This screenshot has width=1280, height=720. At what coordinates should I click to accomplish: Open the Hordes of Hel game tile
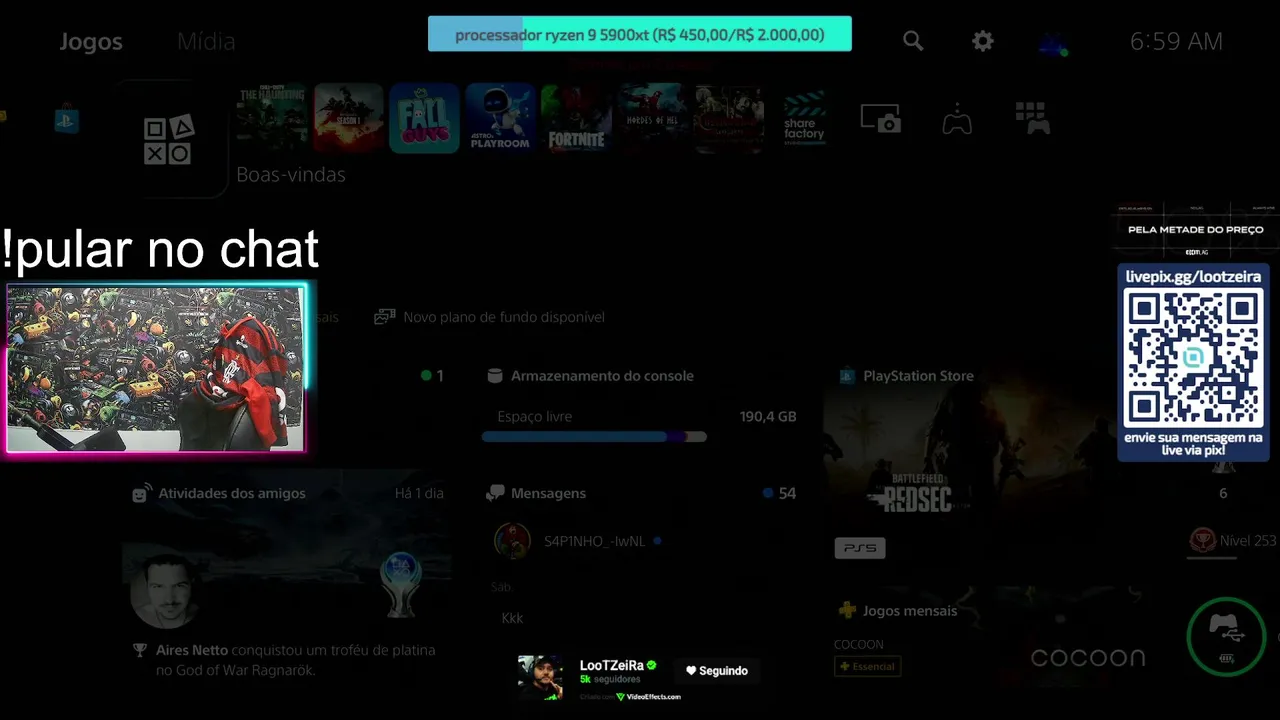pyautogui.click(x=652, y=118)
